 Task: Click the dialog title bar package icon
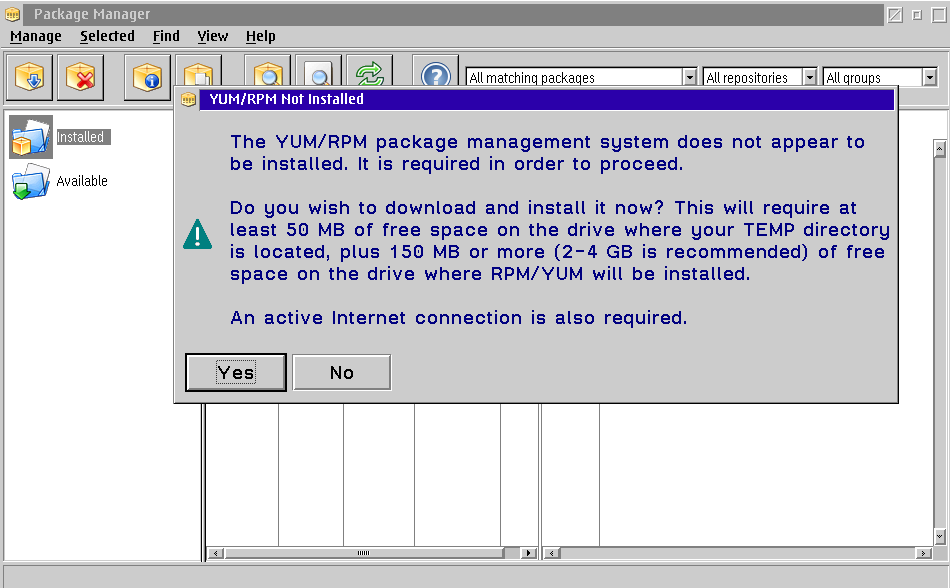(x=188, y=99)
